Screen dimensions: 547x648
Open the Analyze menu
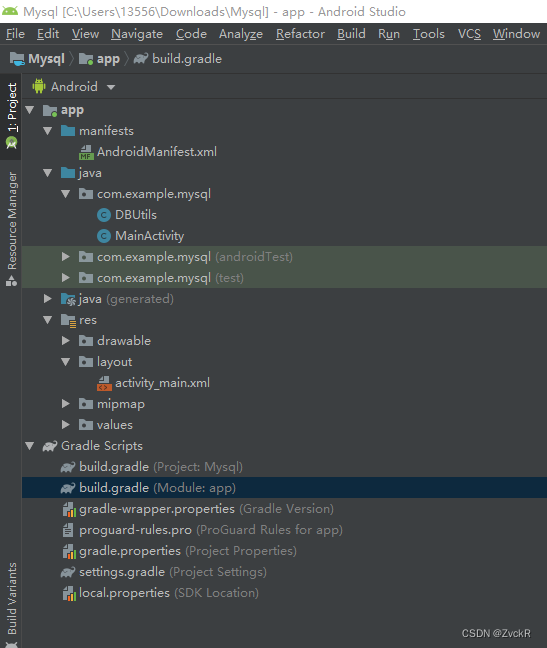pyautogui.click(x=241, y=33)
